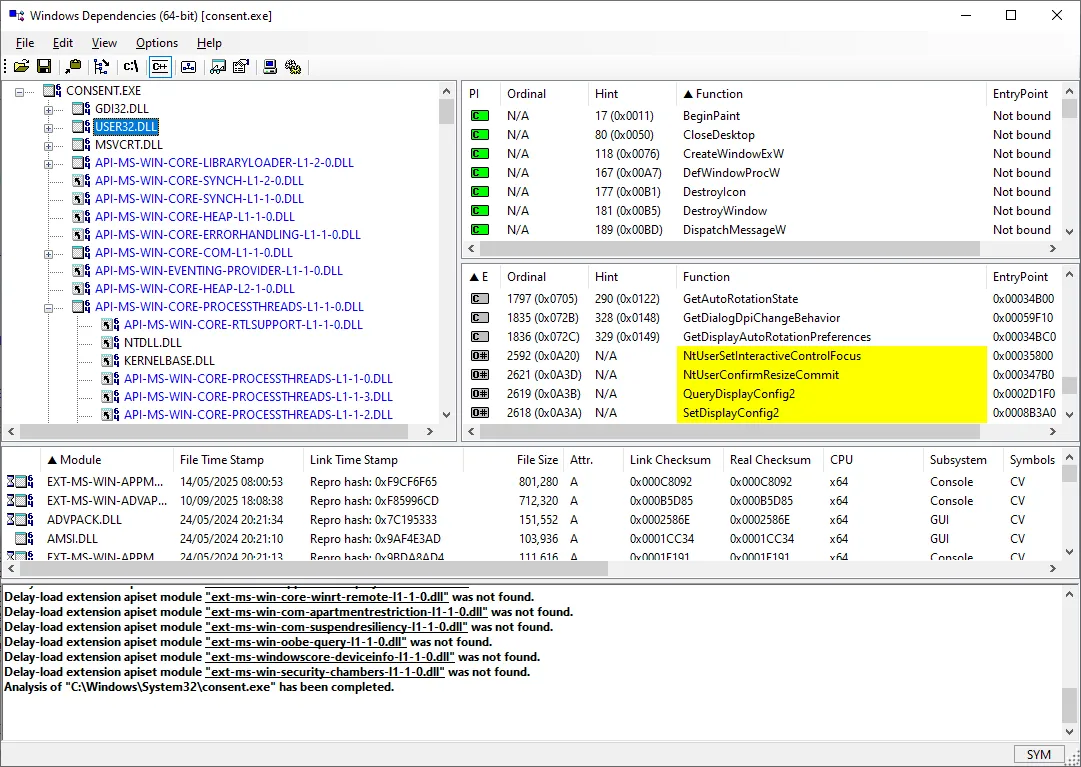Open the ext-ms-win-oobe-query-l1-1-0.dll log link
The width and height of the screenshot is (1081, 767).
click(x=305, y=642)
